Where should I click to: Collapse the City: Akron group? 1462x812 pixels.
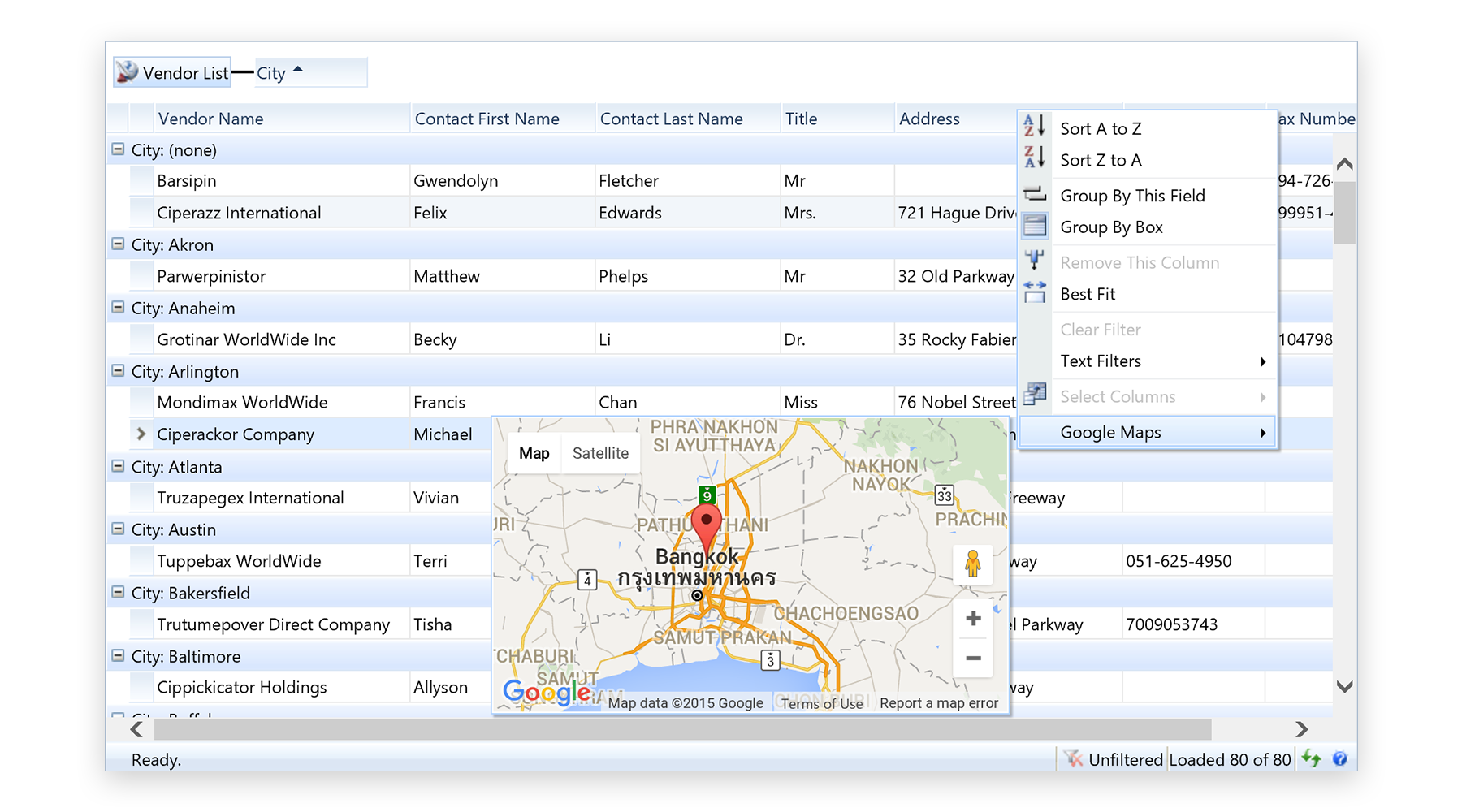118,244
